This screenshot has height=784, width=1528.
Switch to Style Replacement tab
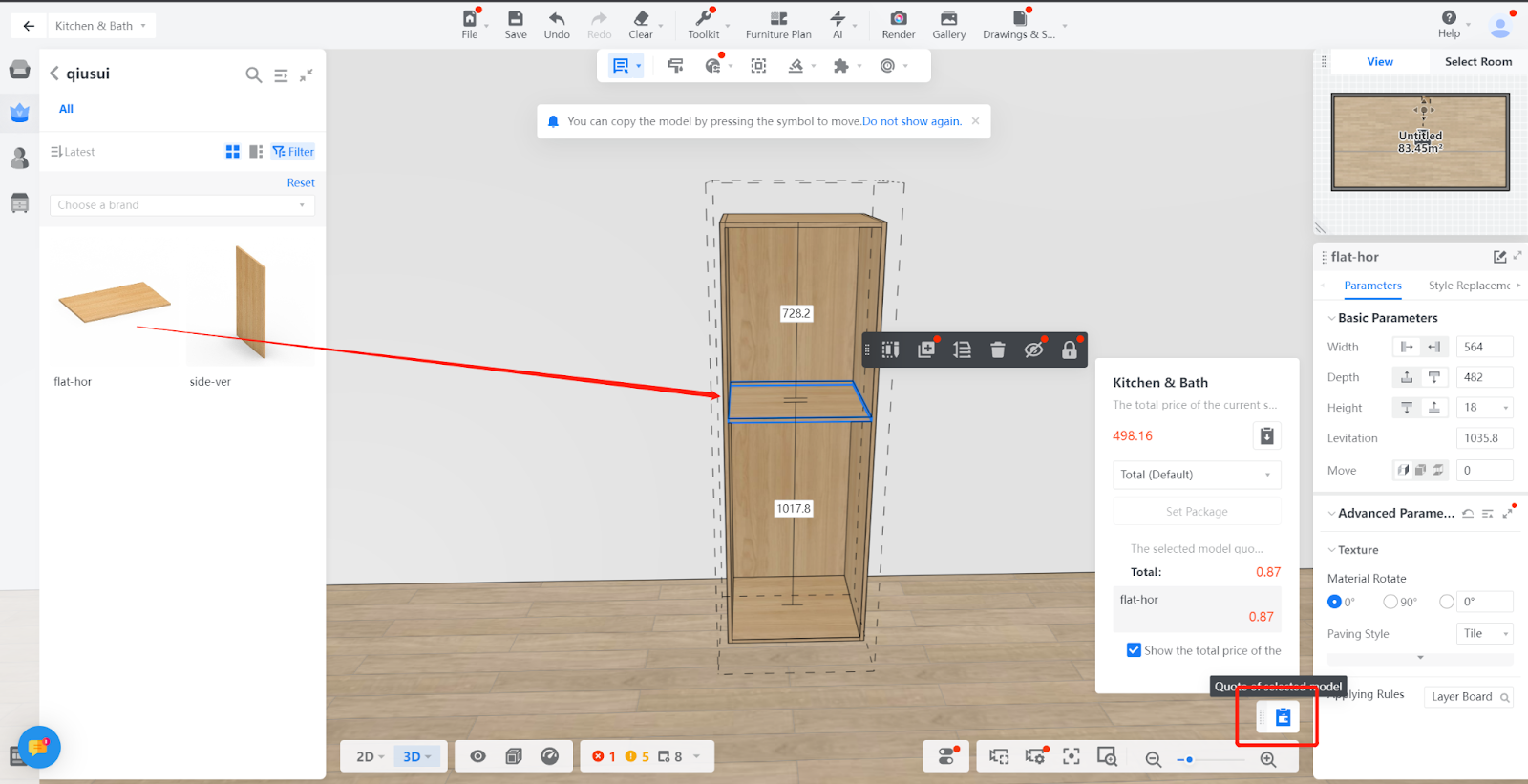pos(1469,286)
